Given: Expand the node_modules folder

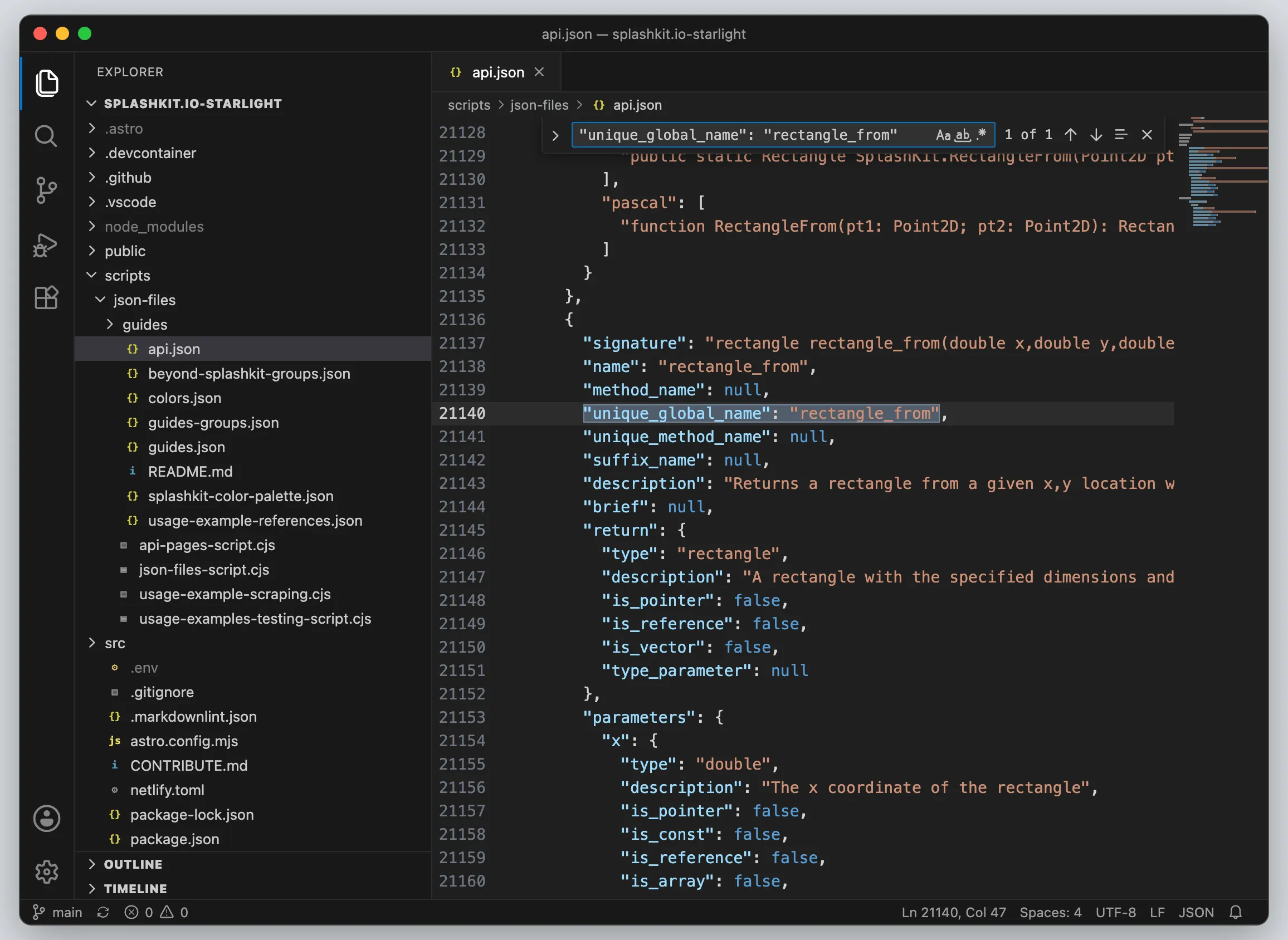Looking at the screenshot, I should click(x=253, y=227).
